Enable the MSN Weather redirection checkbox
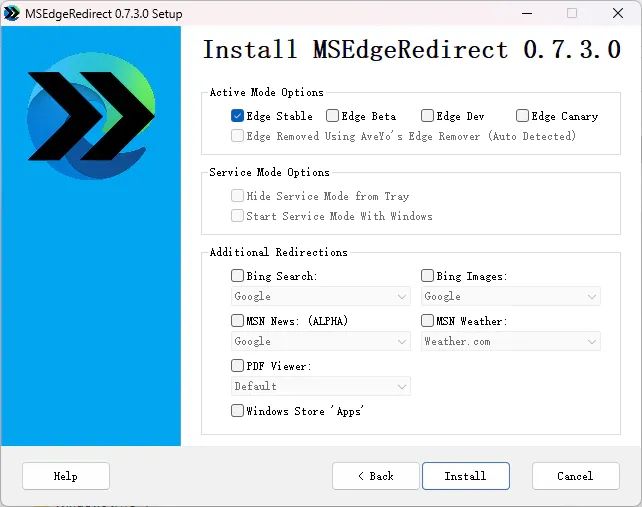This screenshot has width=642, height=507. (427, 320)
